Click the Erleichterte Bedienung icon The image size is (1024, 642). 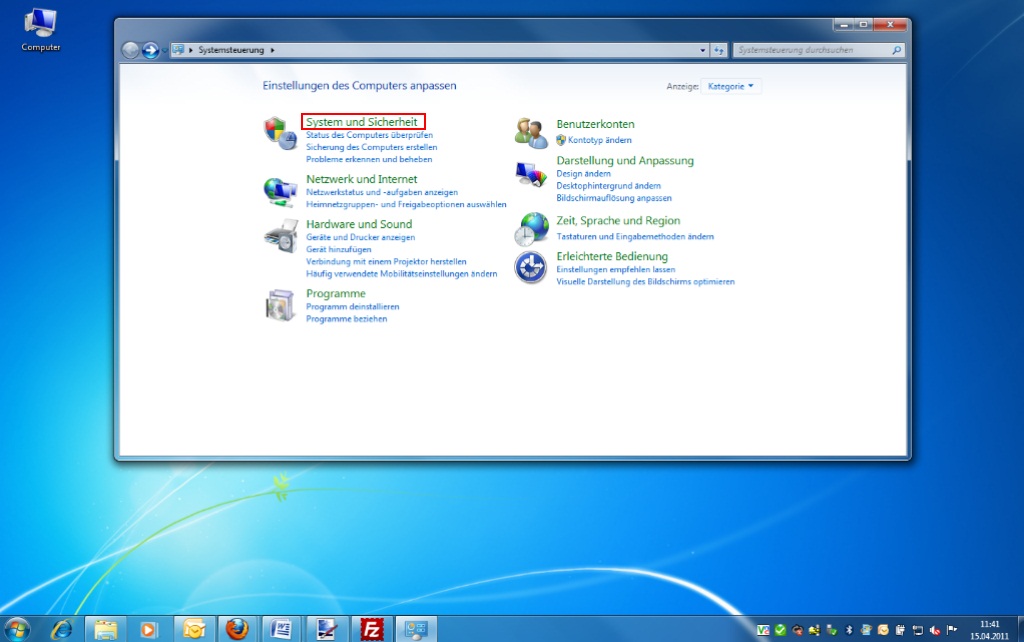[x=531, y=267]
